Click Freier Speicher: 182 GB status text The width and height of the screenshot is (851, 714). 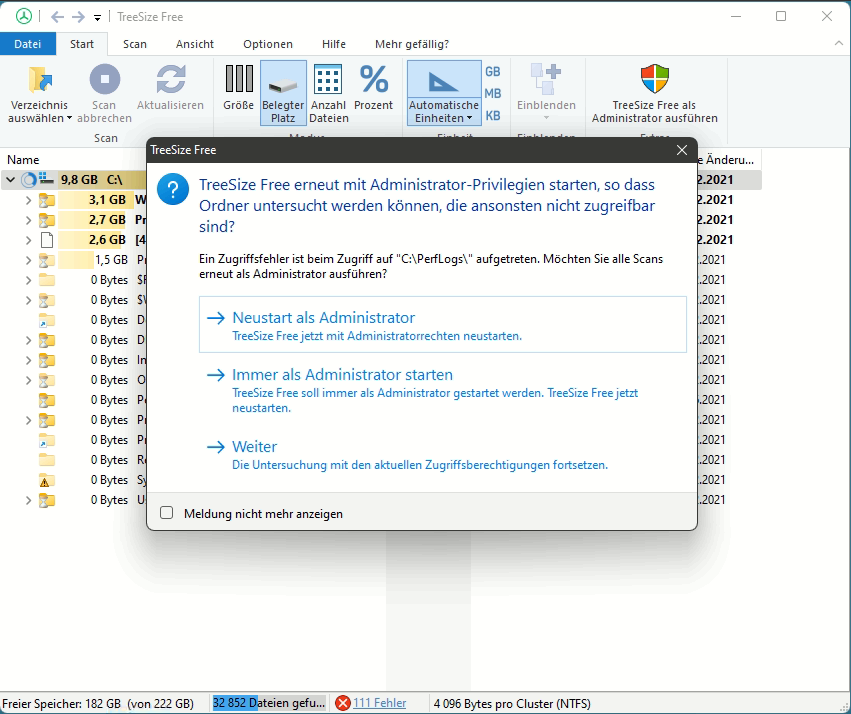click(x=98, y=704)
